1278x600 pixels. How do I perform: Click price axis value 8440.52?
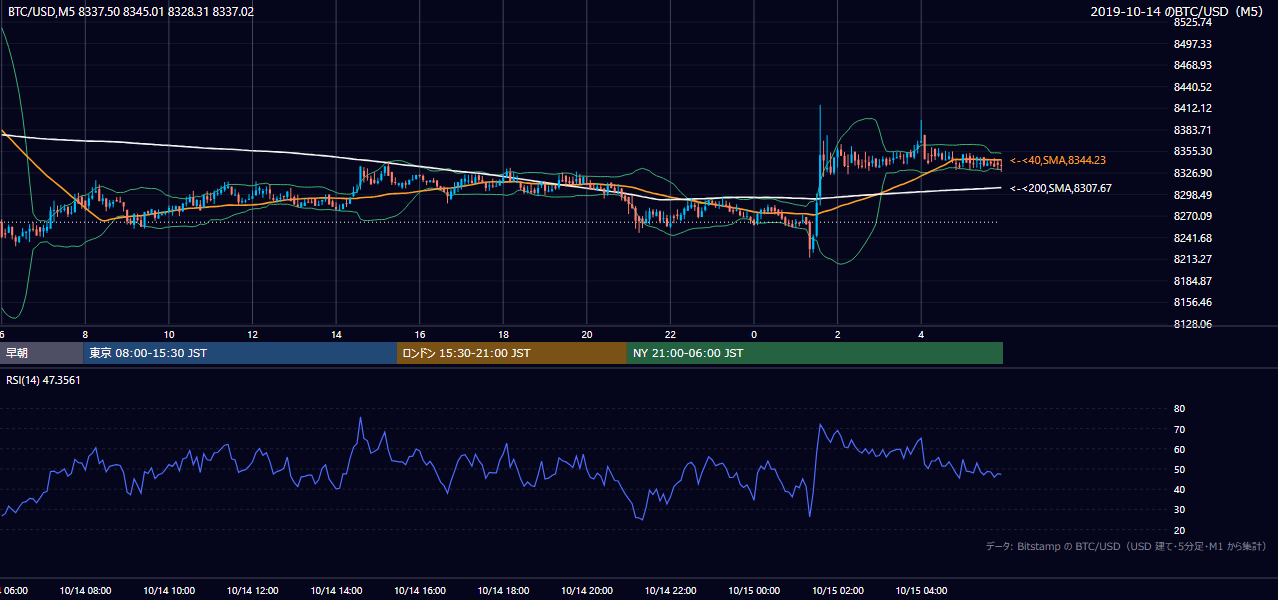(1193, 87)
